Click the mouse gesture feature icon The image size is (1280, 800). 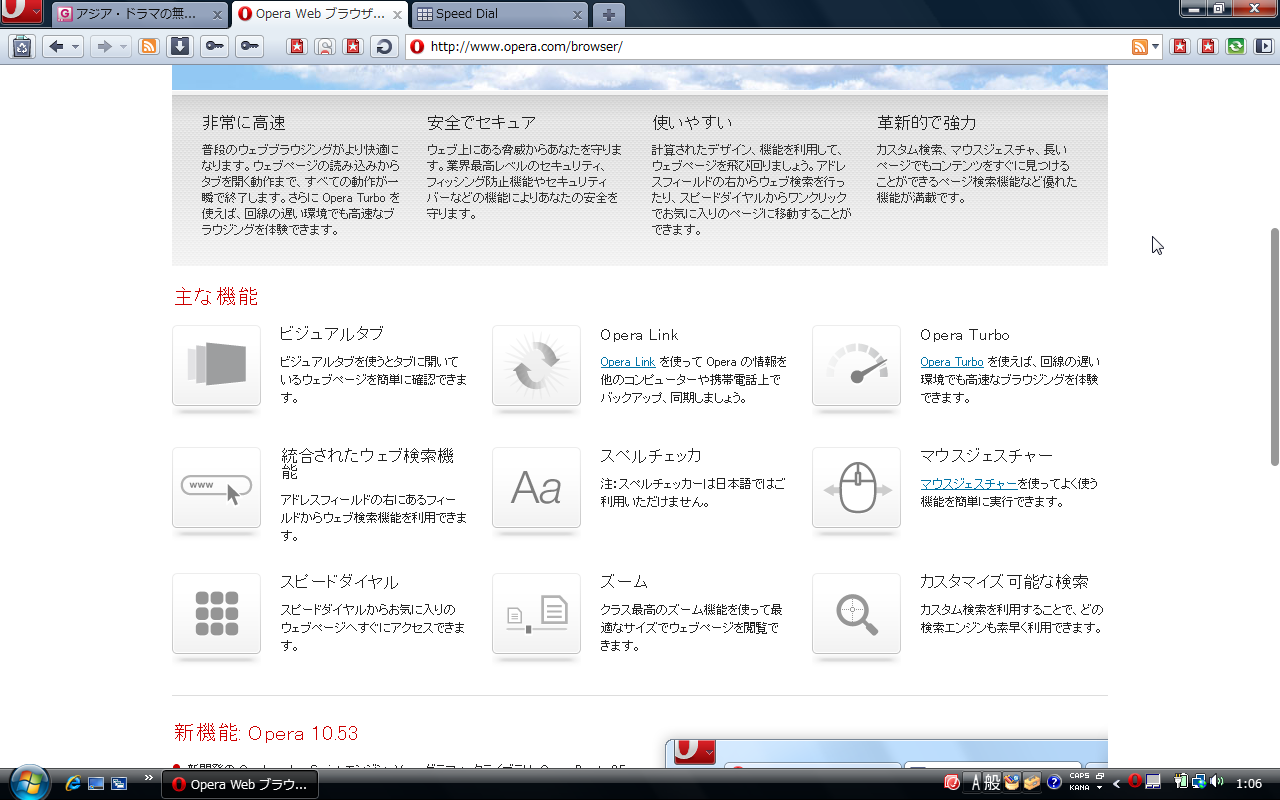point(856,487)
